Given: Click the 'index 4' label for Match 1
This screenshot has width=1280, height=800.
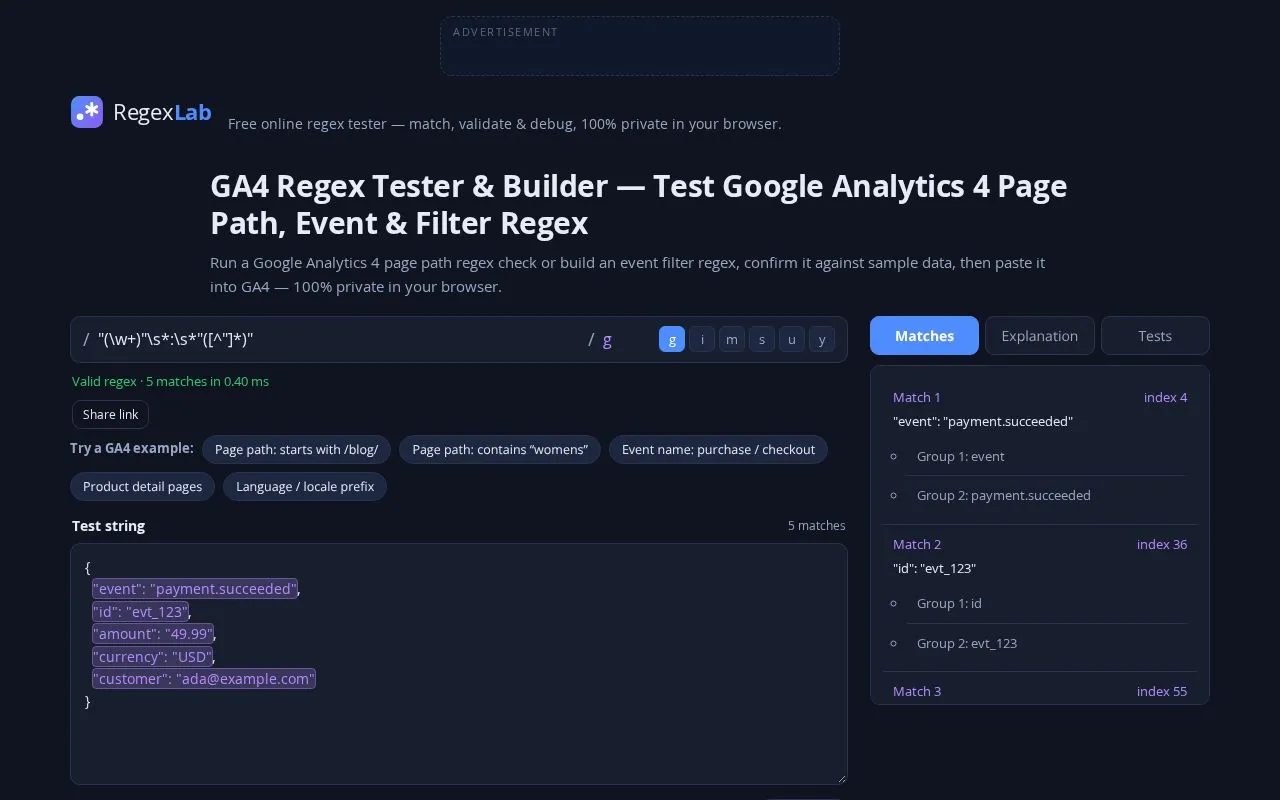Looking at the screenshot, I should click(x=1166, y=398).
